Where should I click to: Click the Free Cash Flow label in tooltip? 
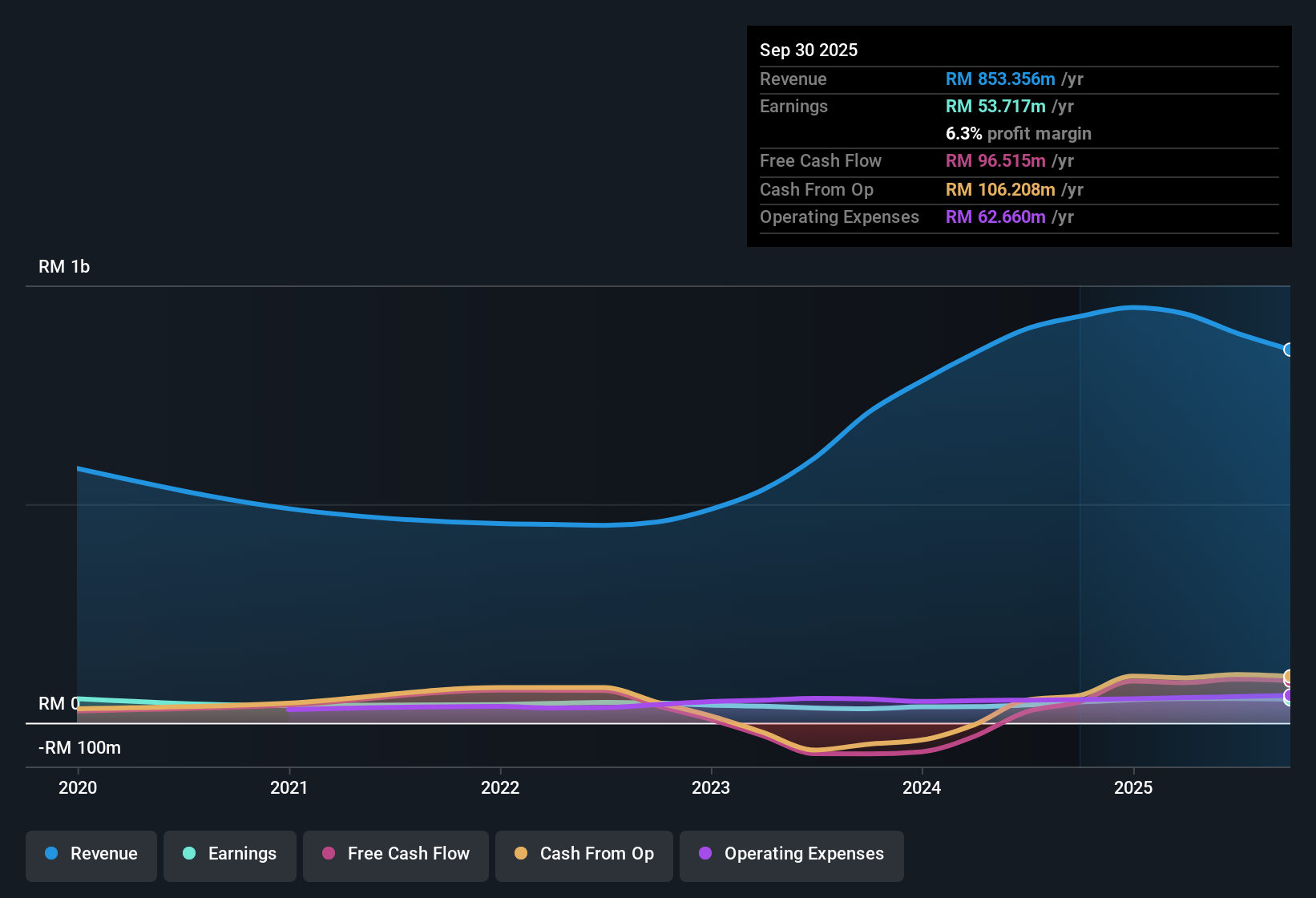click(x=821, y=161)
